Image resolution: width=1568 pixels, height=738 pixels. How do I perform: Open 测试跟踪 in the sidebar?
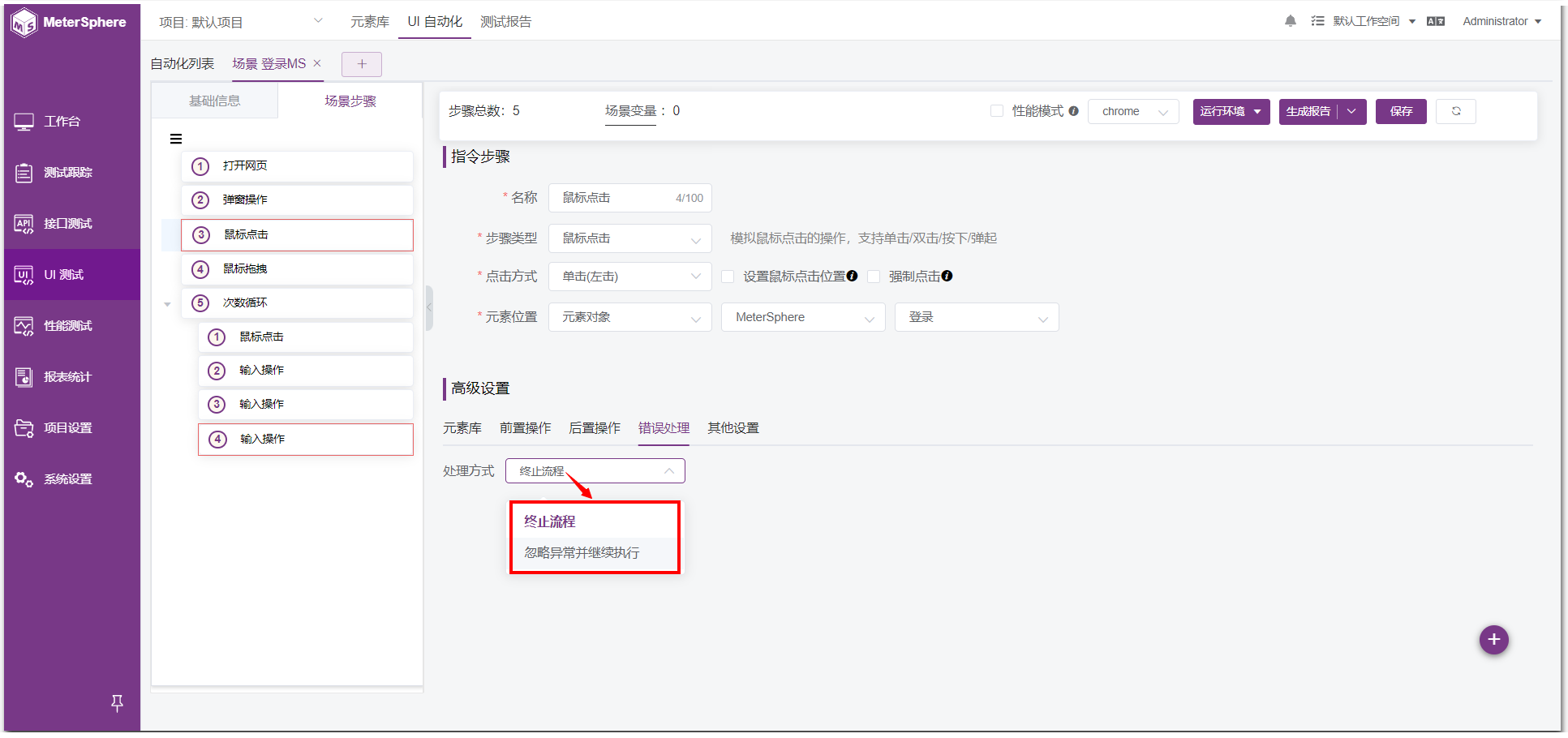[71, 173]
